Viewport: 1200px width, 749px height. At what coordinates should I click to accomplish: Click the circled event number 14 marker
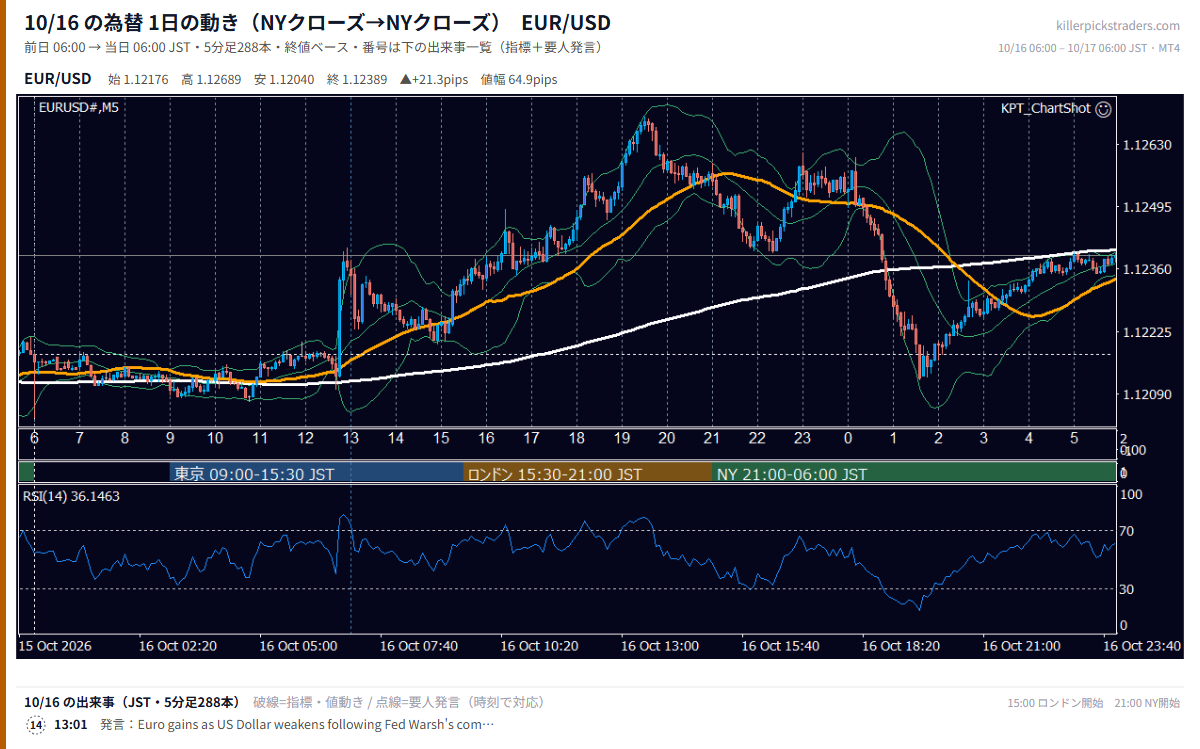(35, 725)
